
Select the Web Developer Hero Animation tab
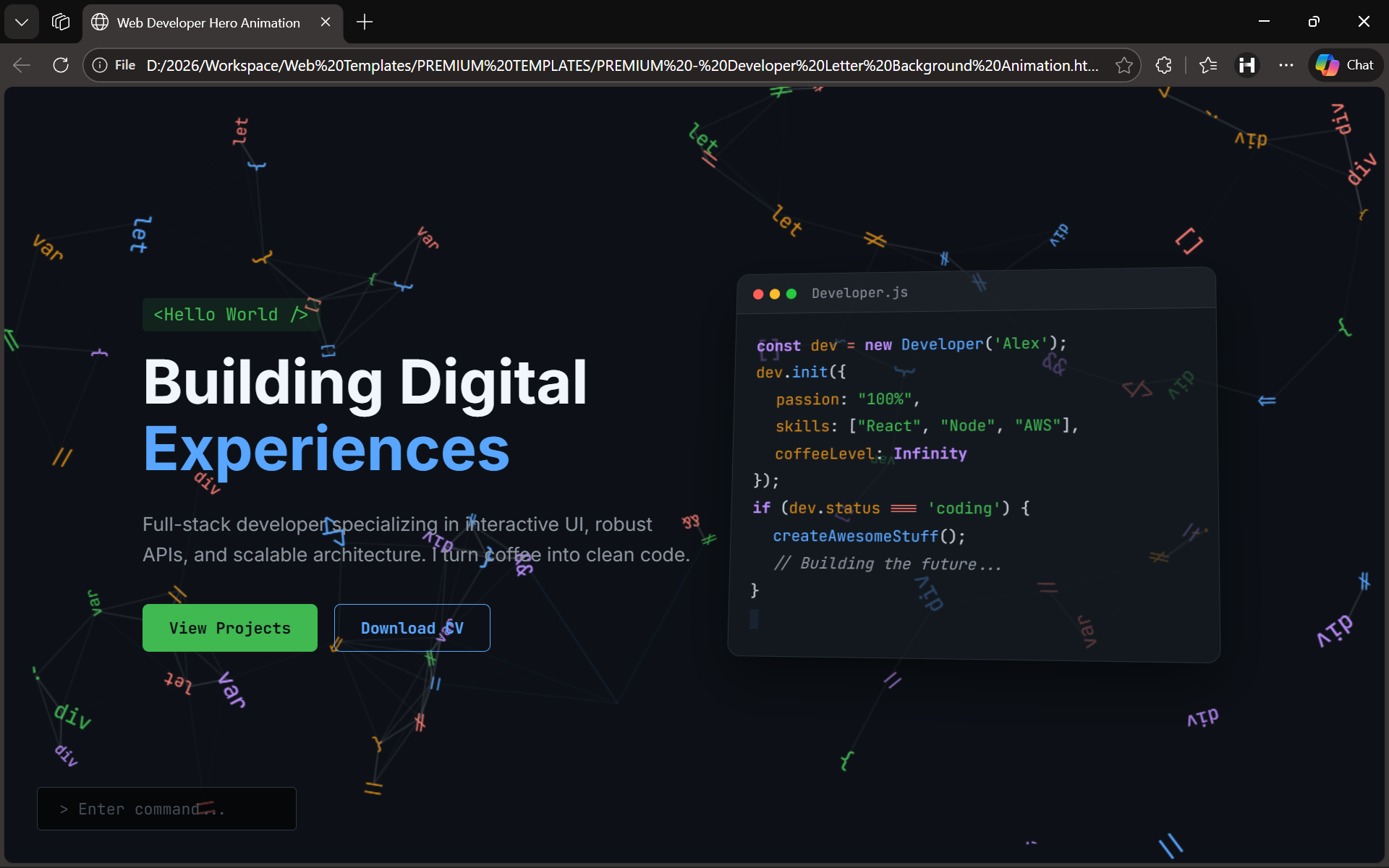[x=208, y=22]
